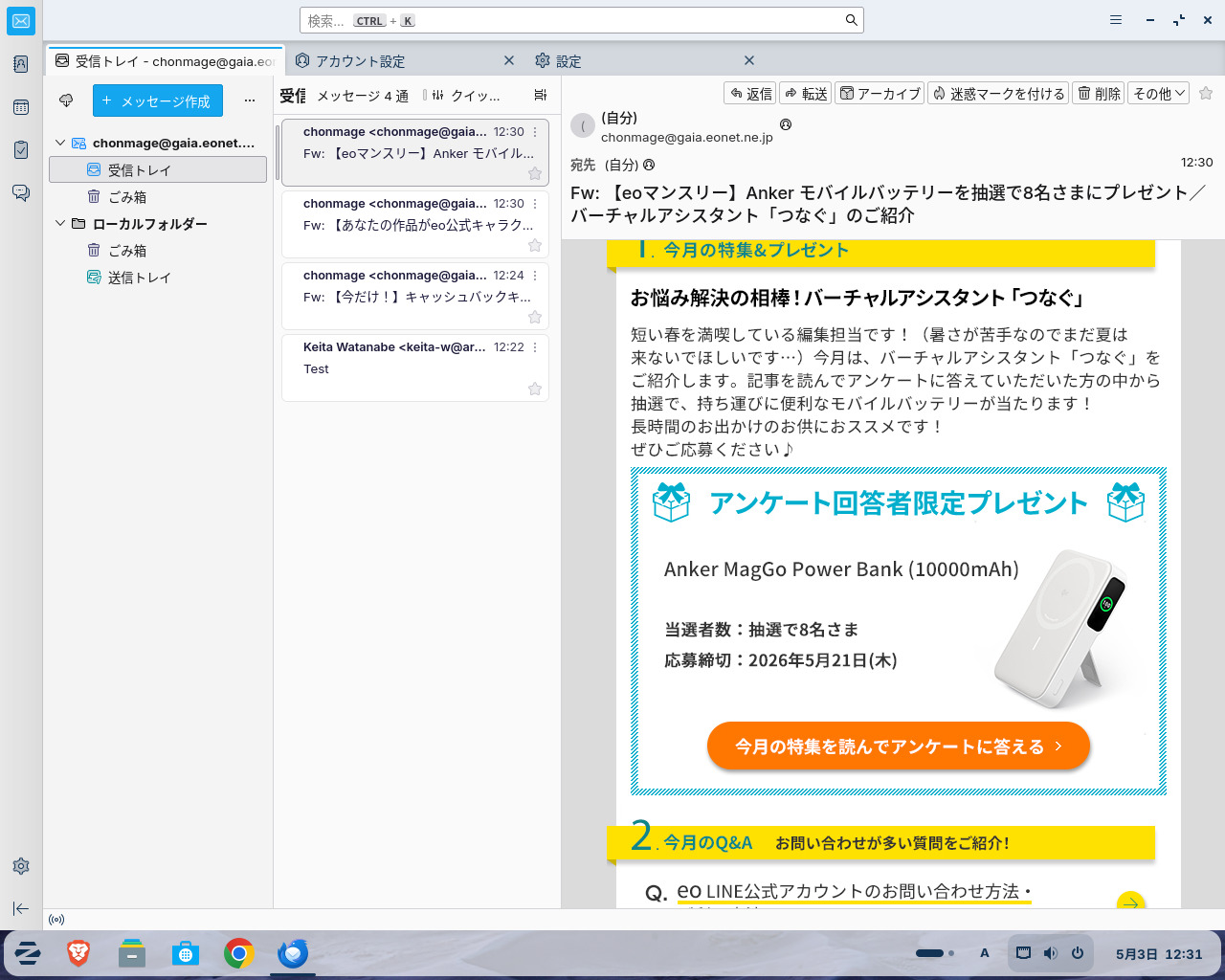Collapse the ローカルフォルダー tree node

[60, 223]
